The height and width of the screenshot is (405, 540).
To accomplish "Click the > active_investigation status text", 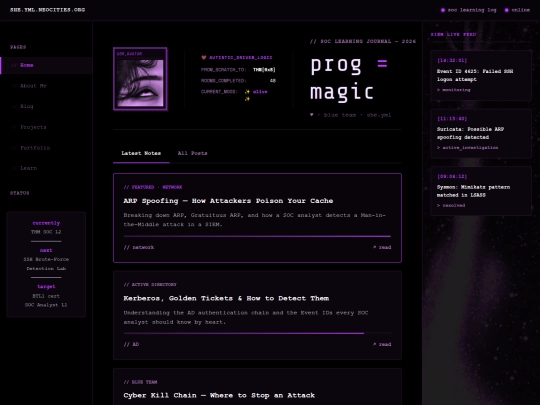I will point(467,148).
